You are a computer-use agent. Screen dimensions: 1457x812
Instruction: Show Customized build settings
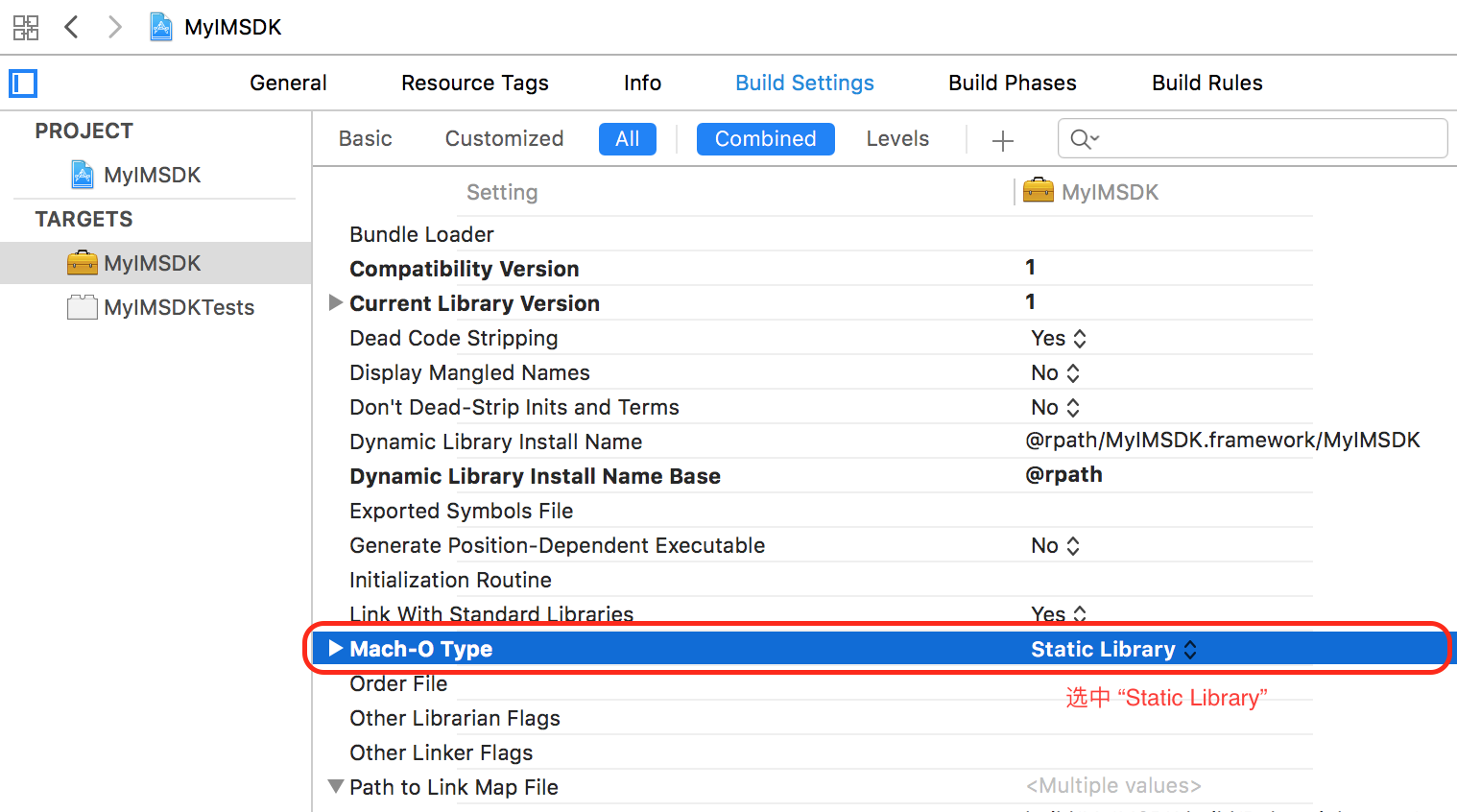(x=504, y=139)
